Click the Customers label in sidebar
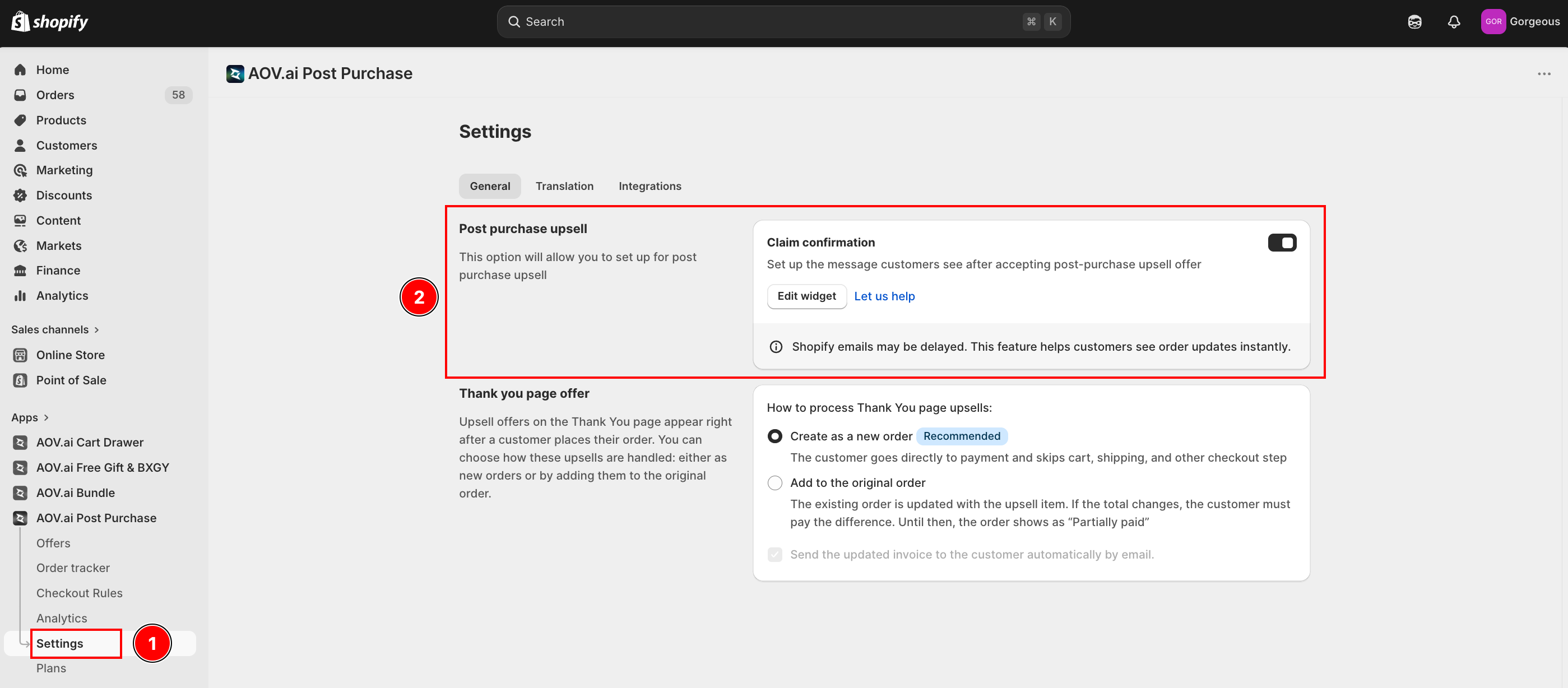Image resolution: width=1568 pixels, height=688 pixels. point(67,145)
